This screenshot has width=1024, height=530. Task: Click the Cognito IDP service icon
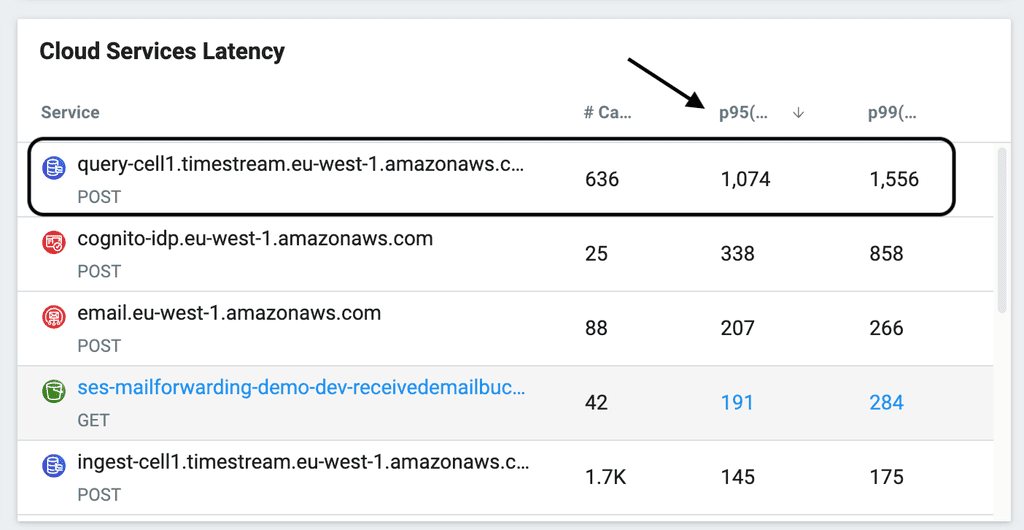(x=54, y=241)
